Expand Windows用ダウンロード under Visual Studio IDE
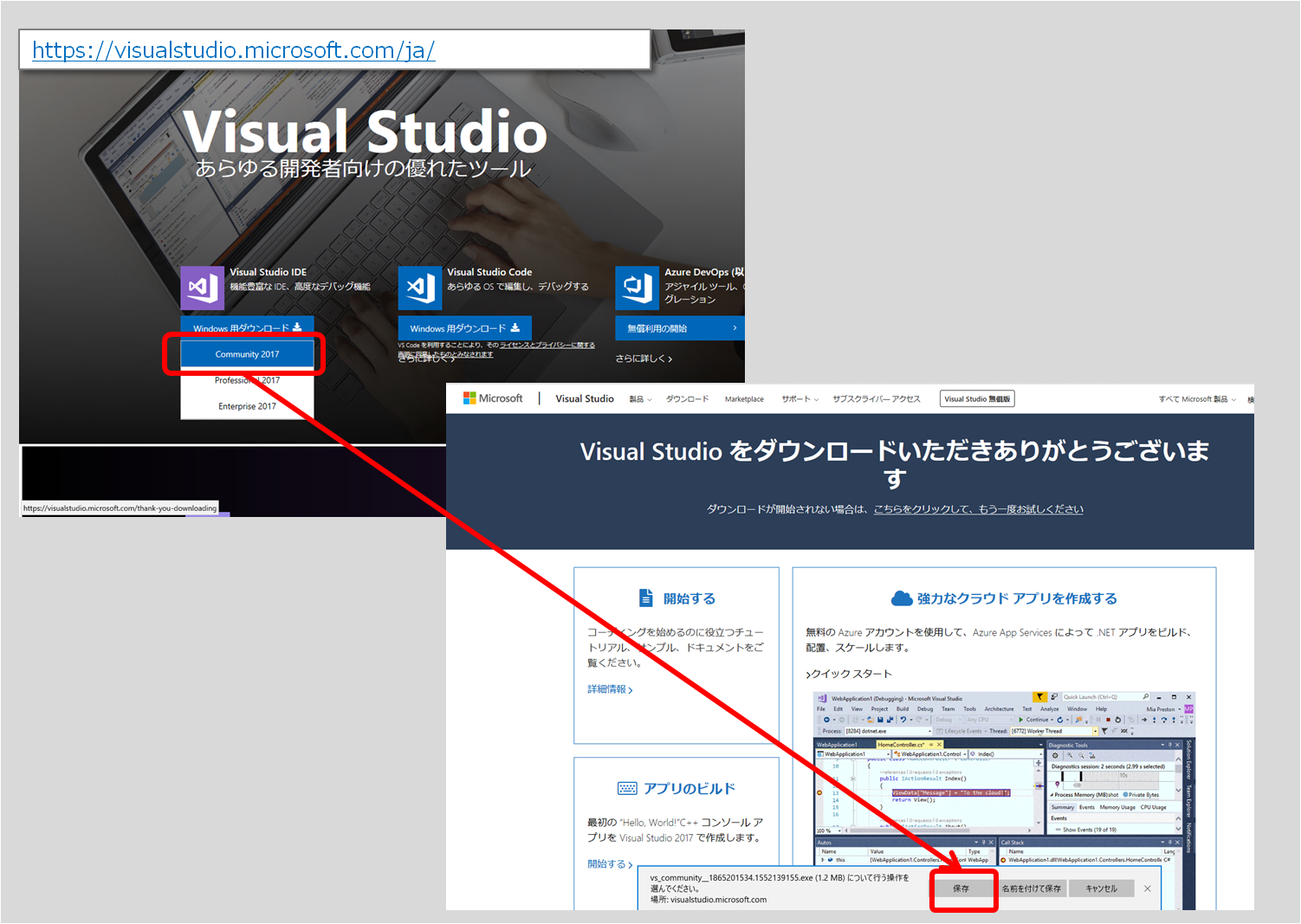The height and width of the screenshot is (924, 1301). point(247,327)
